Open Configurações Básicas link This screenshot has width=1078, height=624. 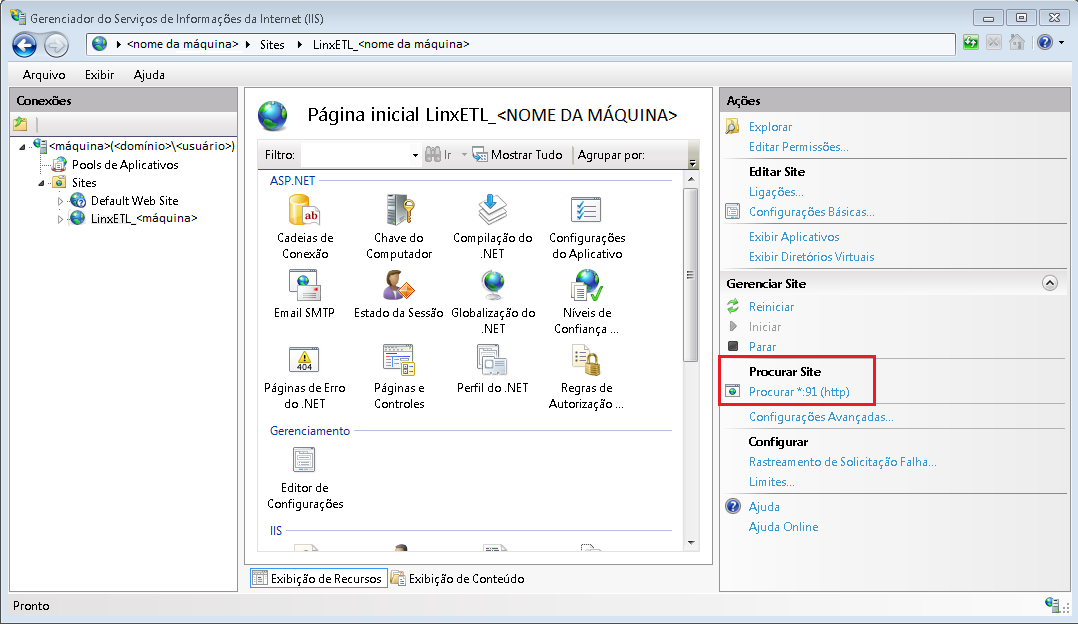coord(811,212)
